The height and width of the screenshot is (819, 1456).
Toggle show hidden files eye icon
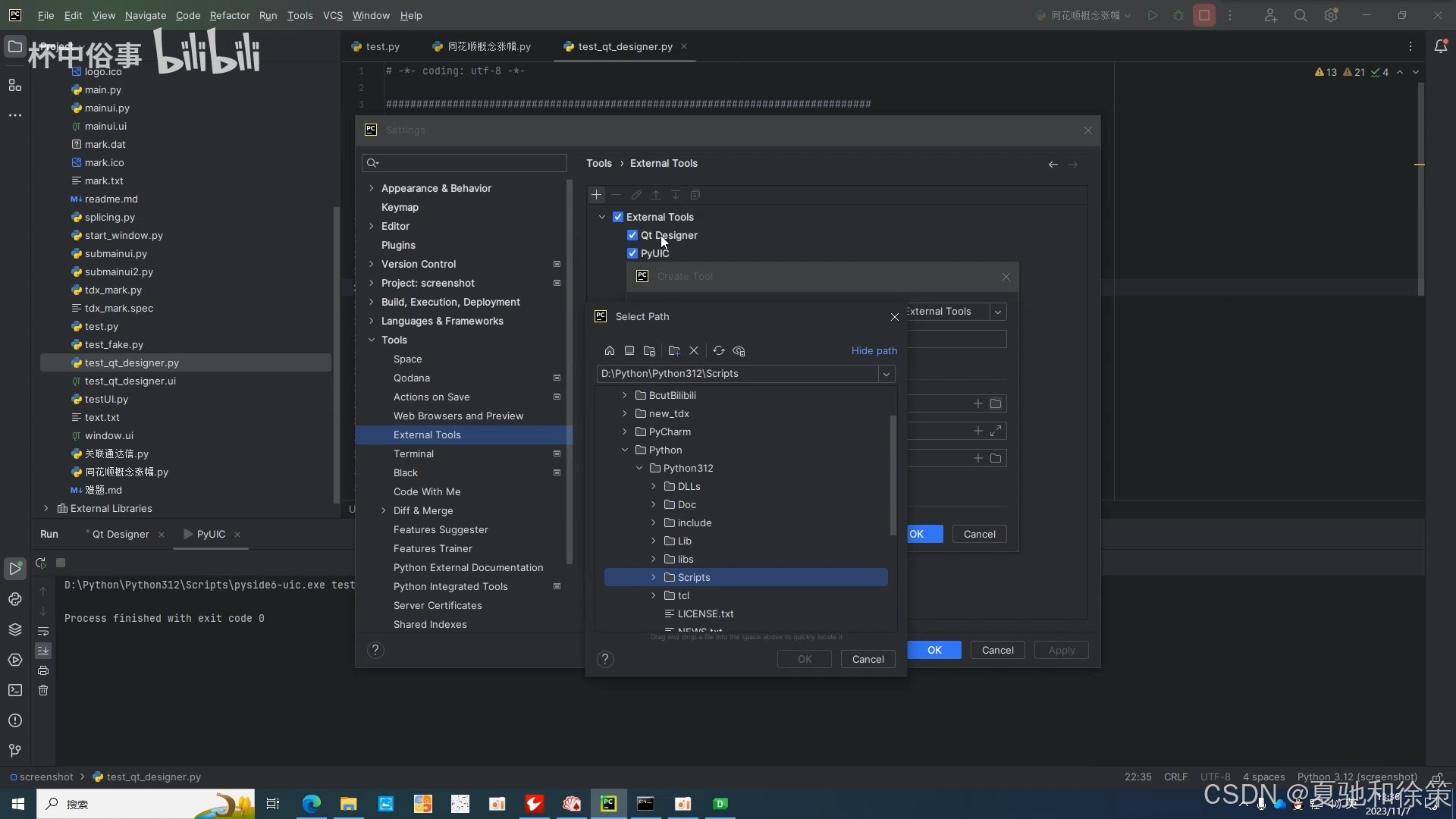739,350
